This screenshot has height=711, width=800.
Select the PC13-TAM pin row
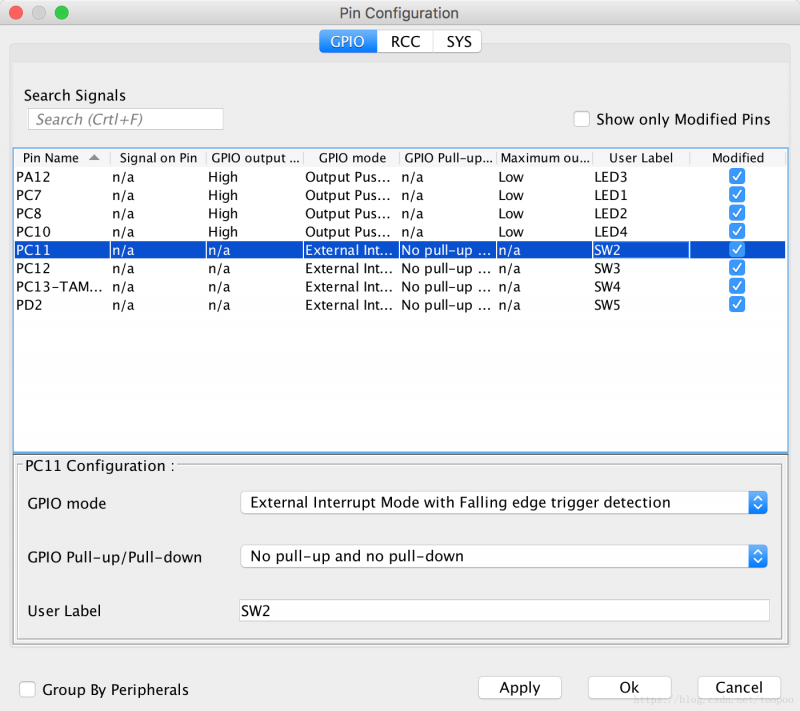(60, 286)
